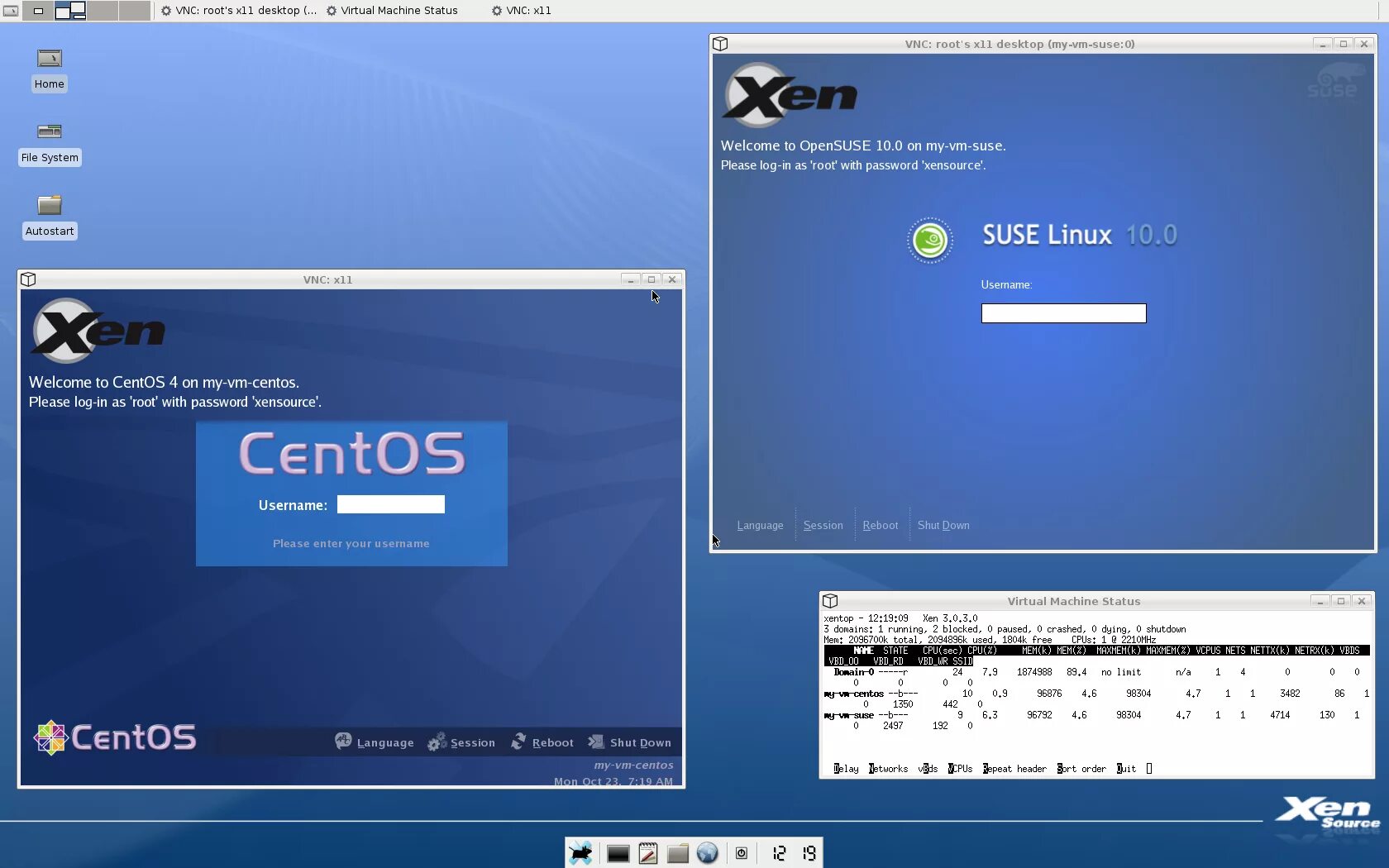This screenshot has width=1389, height=868.
Task: Launch the terminal from the bottom panel
Action: [x=618, y=854]
